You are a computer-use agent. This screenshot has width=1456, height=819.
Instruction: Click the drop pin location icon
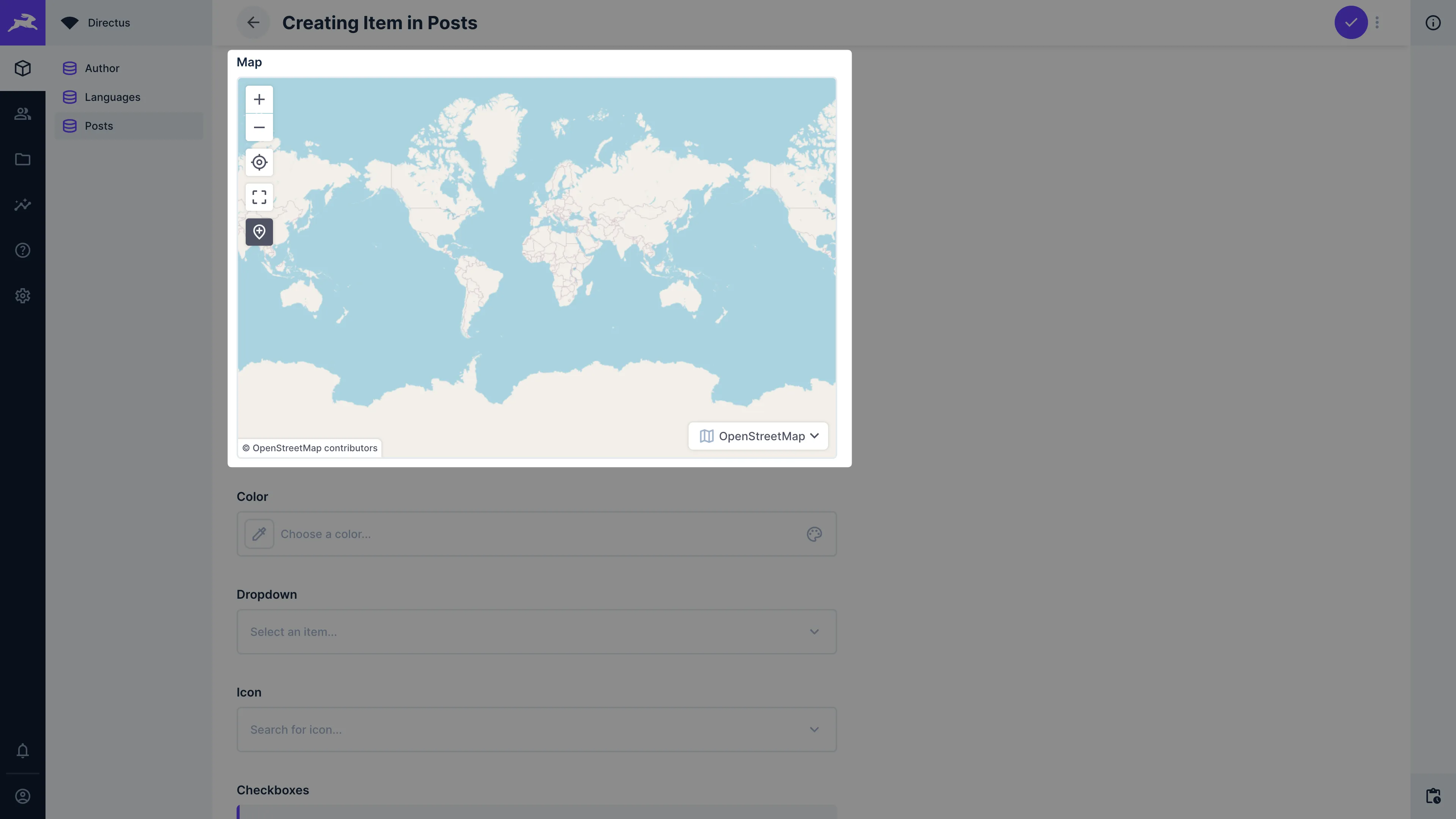[x=259, y=231]
